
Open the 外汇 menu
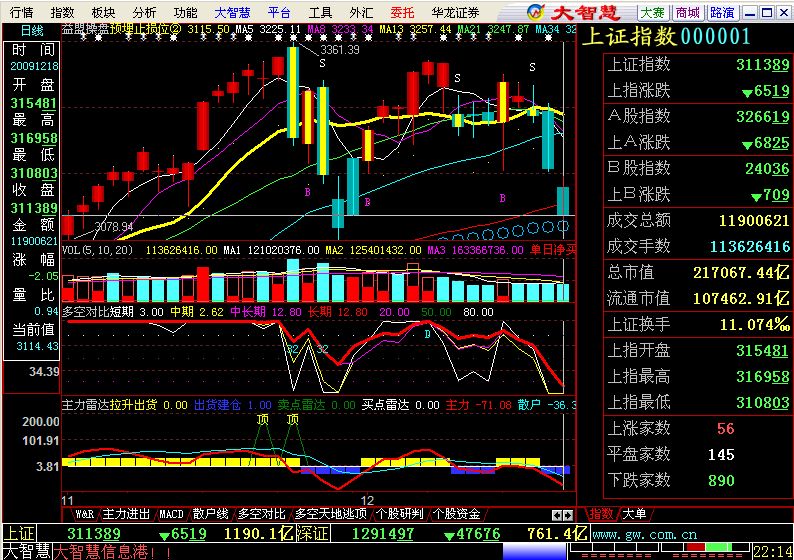tap(362, 12)
